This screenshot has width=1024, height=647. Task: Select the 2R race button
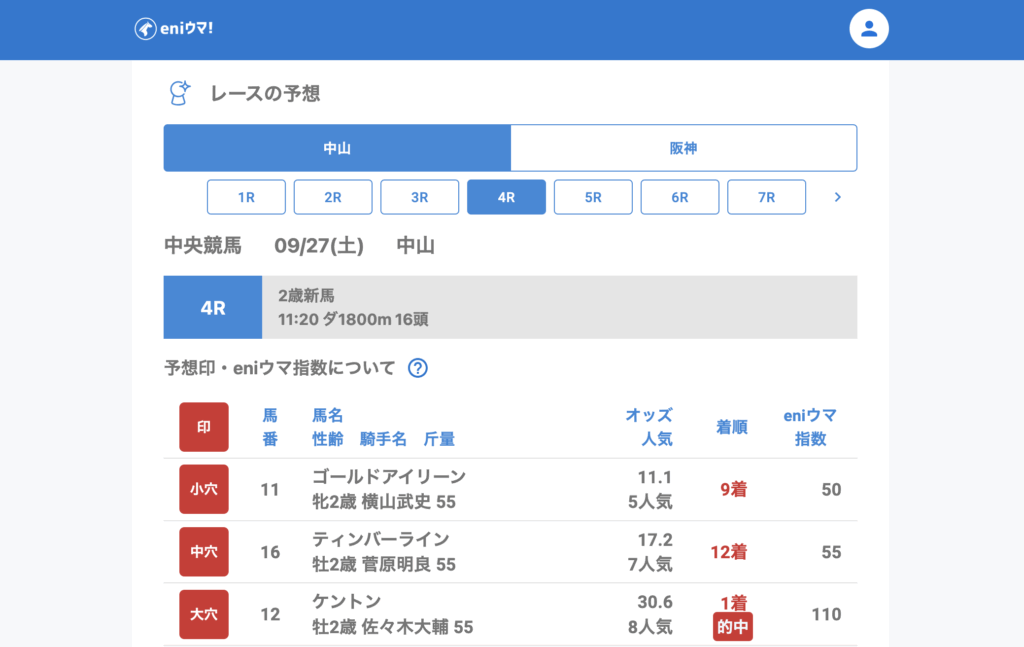tap(333, 197)
